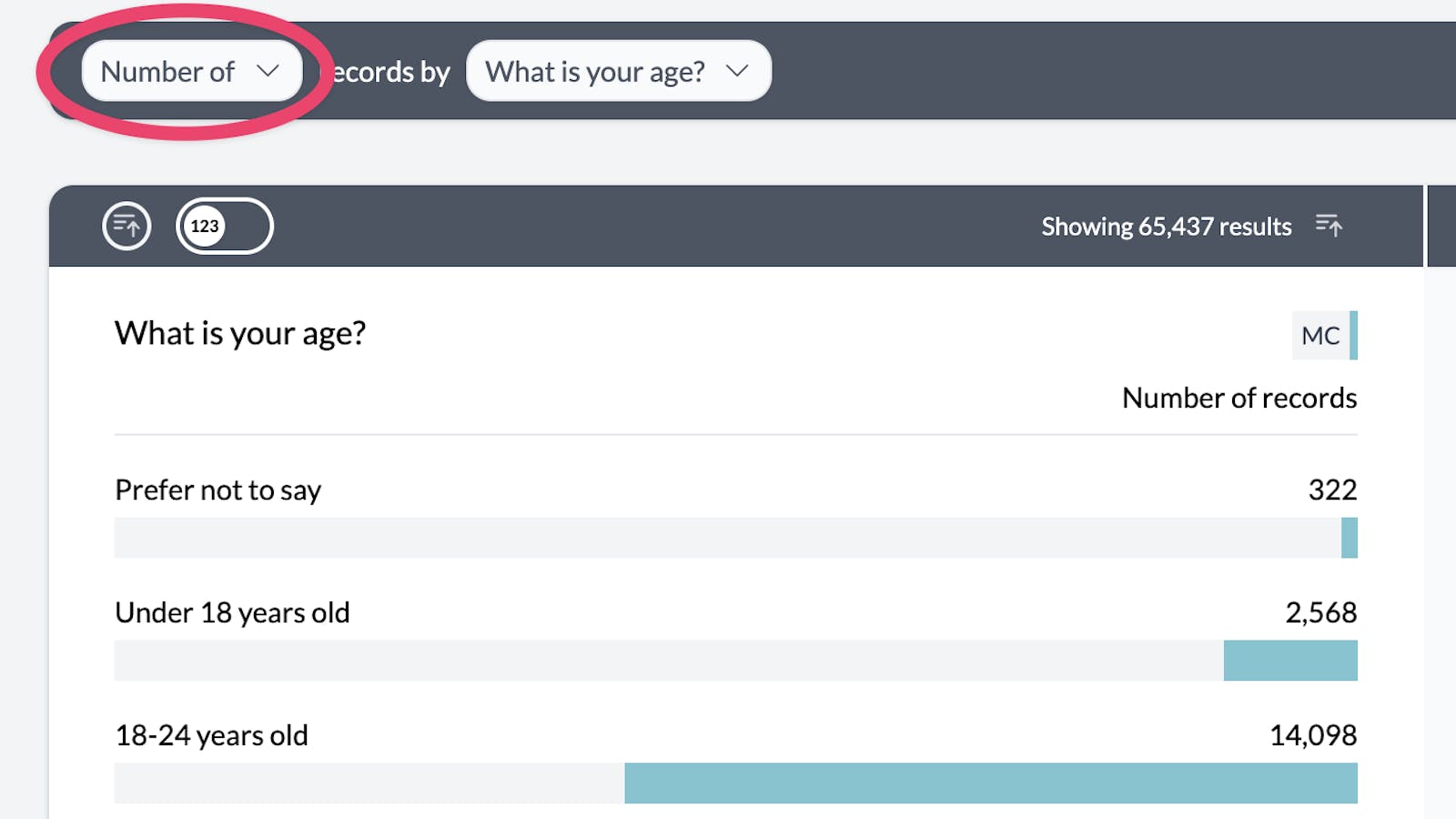Select the "18-24 years old" label

(211, 735)
